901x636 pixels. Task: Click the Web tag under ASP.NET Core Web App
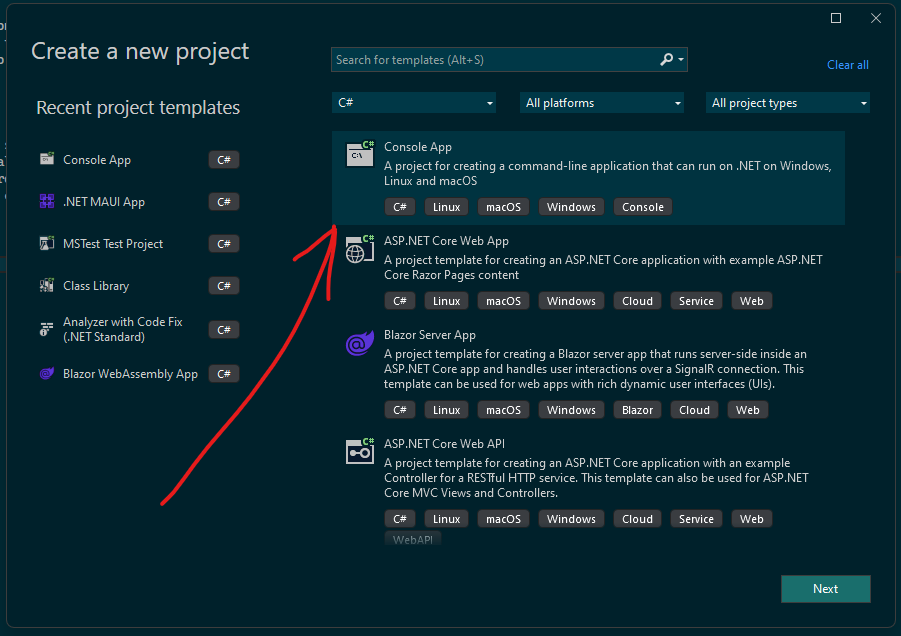pyautogui.click(x=752, y=301)
